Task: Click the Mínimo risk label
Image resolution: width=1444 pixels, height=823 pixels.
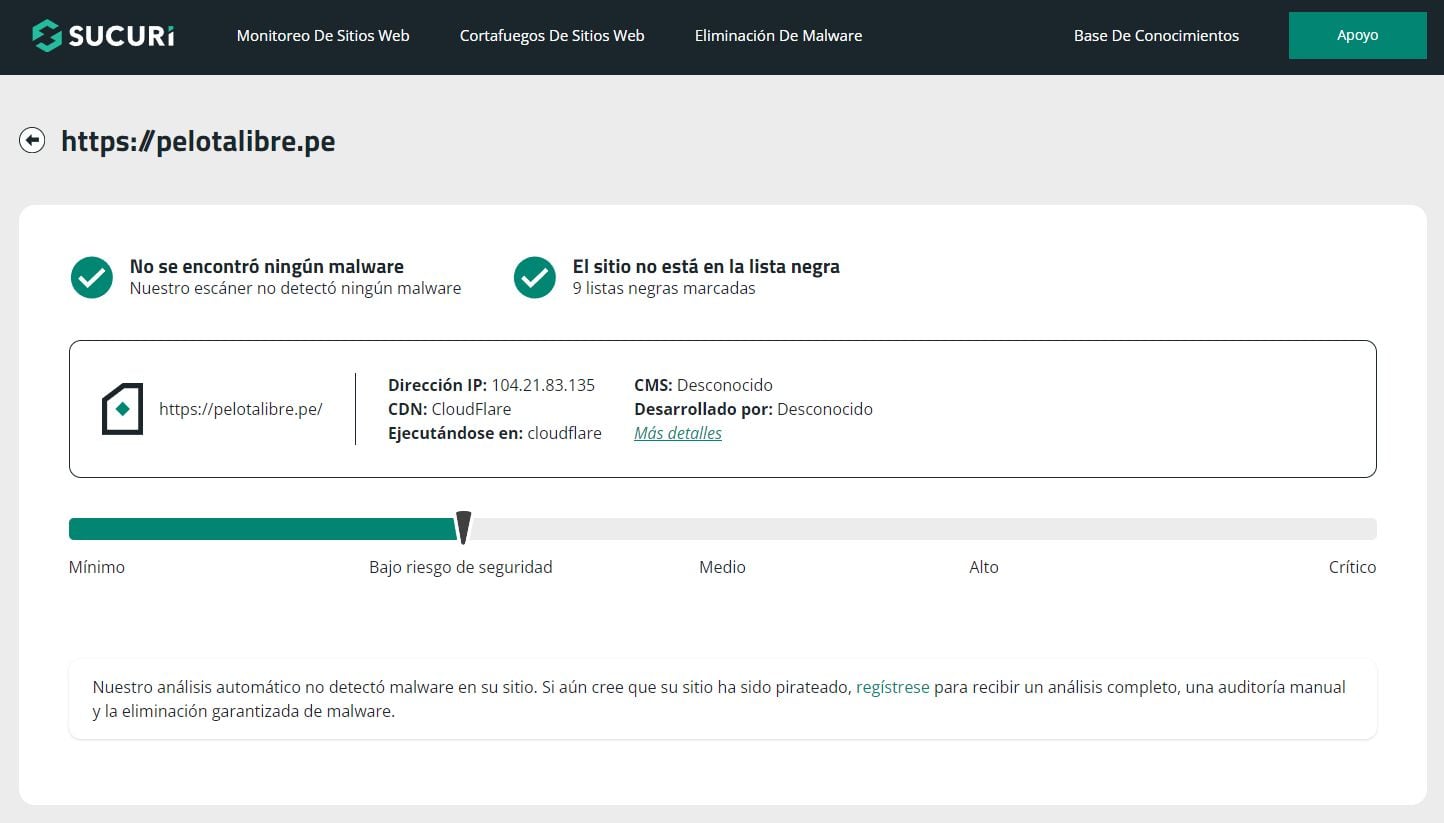Action: tap(97, 567)
